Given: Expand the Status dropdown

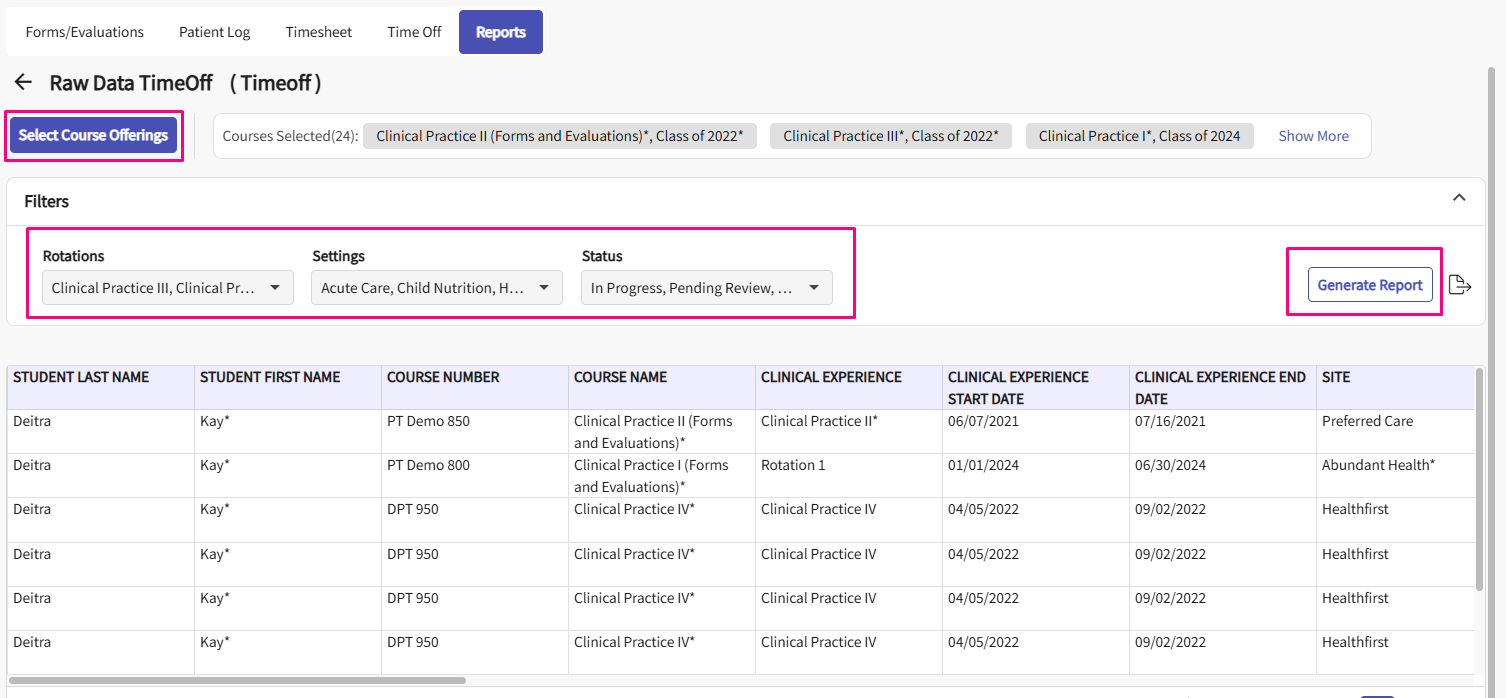Looking at the screenshot, I should click(x=706, y=288).
